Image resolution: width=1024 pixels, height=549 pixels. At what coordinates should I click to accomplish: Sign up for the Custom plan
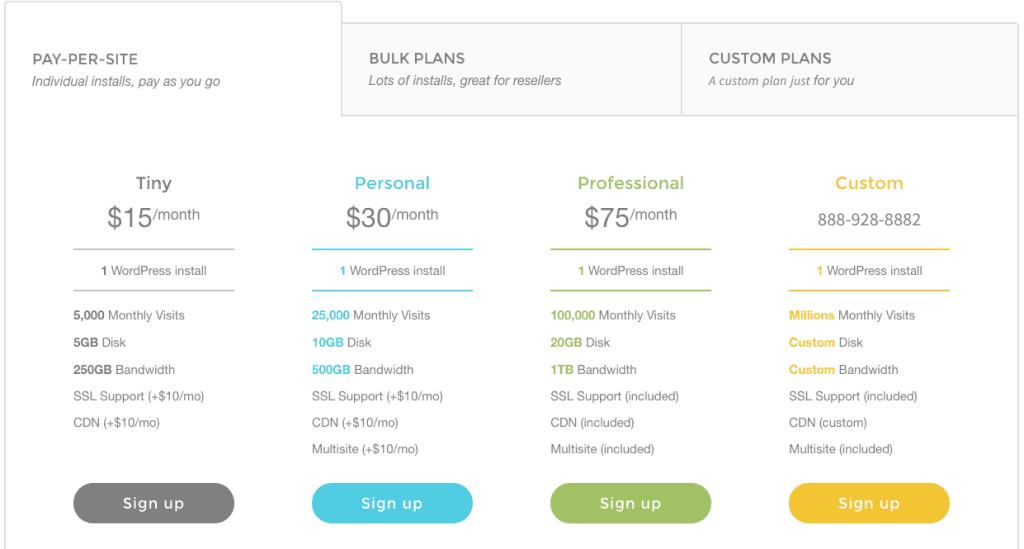pyautogui.click(x=869, y=503)
